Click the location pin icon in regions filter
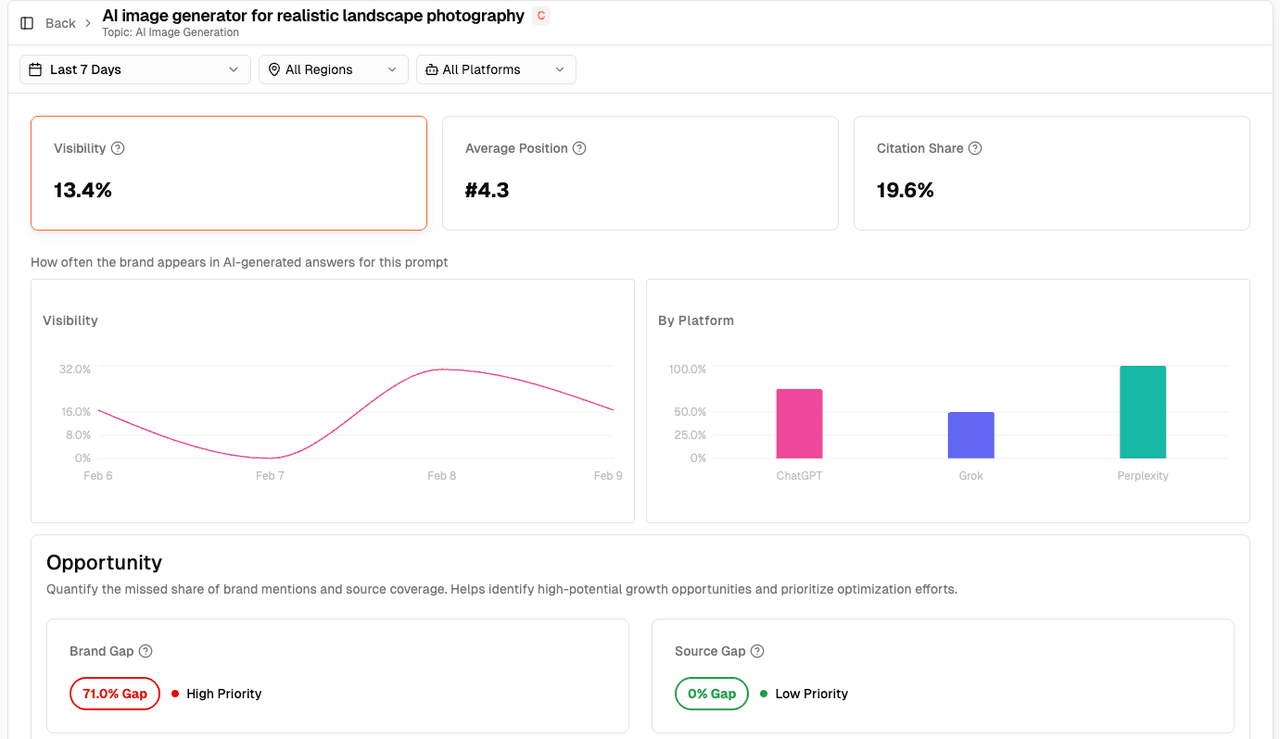The height and width of the screenshot is (739, 1280). point(274,70)
